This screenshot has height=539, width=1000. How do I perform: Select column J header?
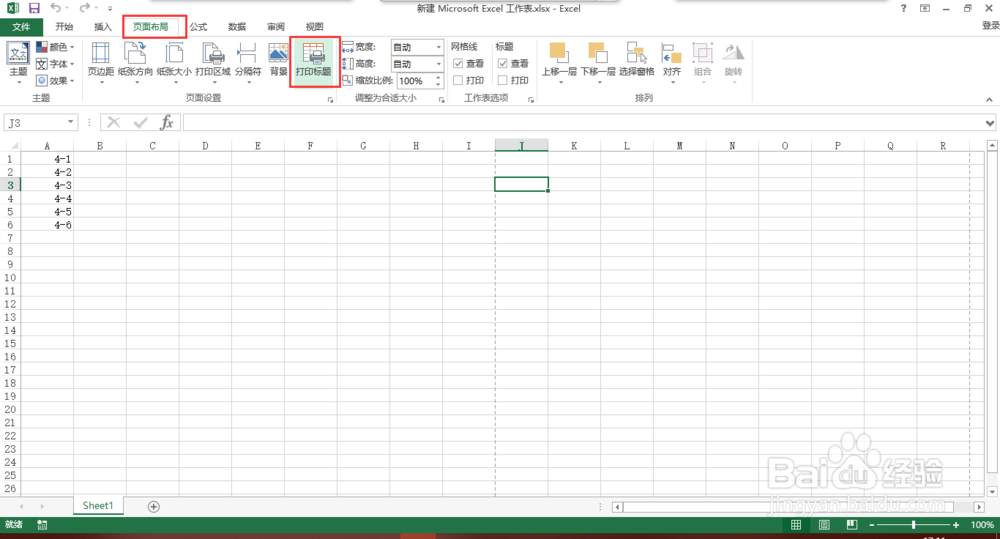521,146
